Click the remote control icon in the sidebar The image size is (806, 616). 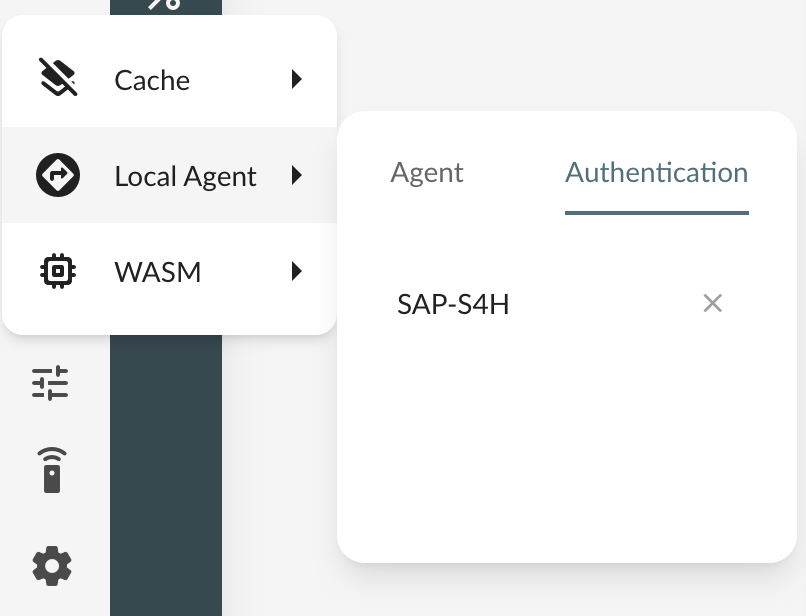[51, 470]
